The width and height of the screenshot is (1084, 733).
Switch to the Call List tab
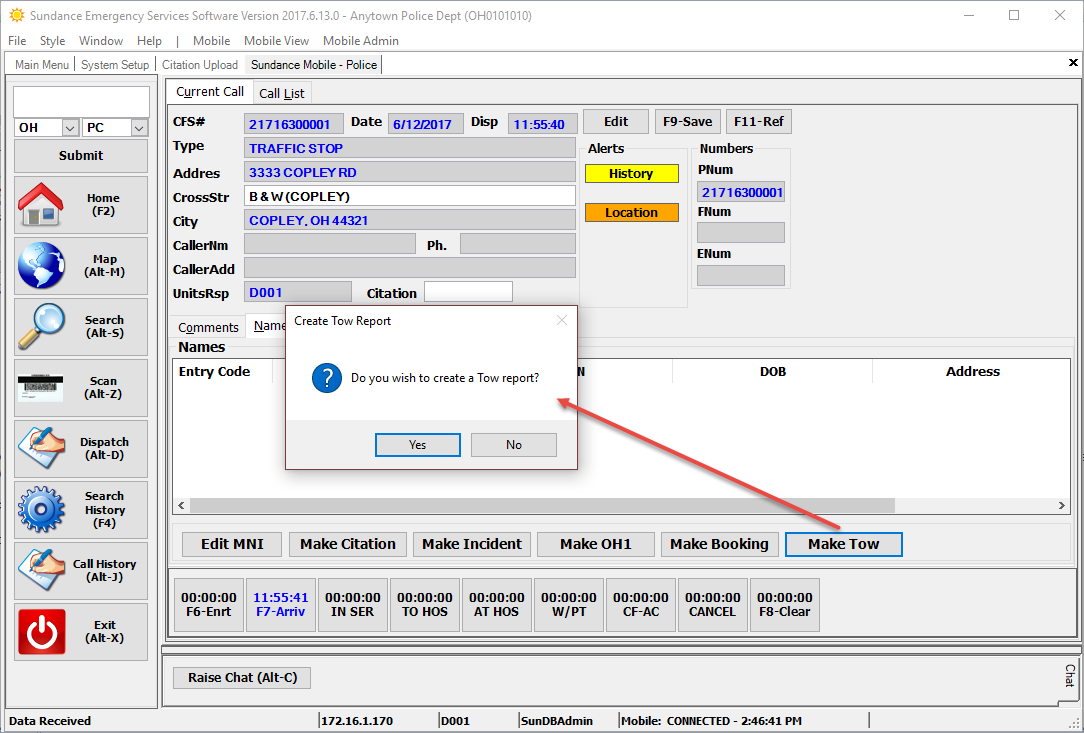281,93
